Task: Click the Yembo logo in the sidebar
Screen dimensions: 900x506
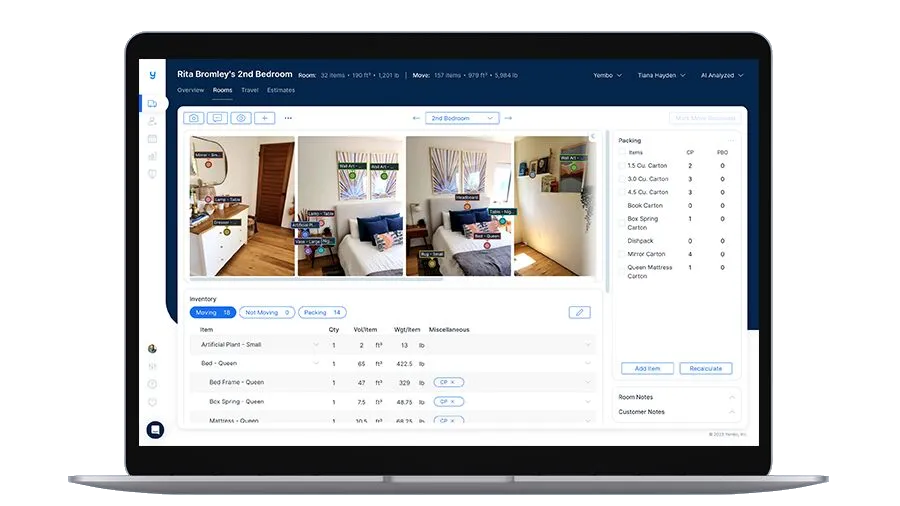Action: point(152,75)
